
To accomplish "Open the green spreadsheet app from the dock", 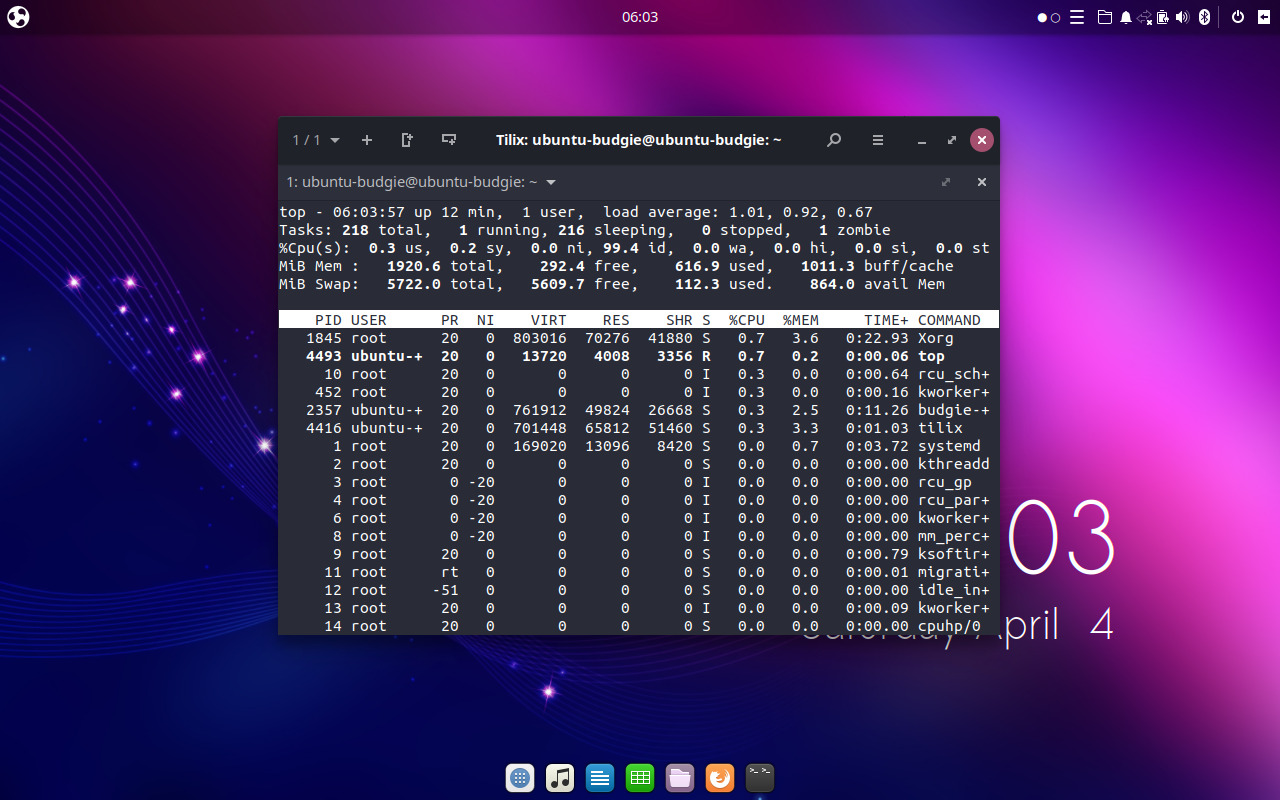I will [x=640, y=777].
